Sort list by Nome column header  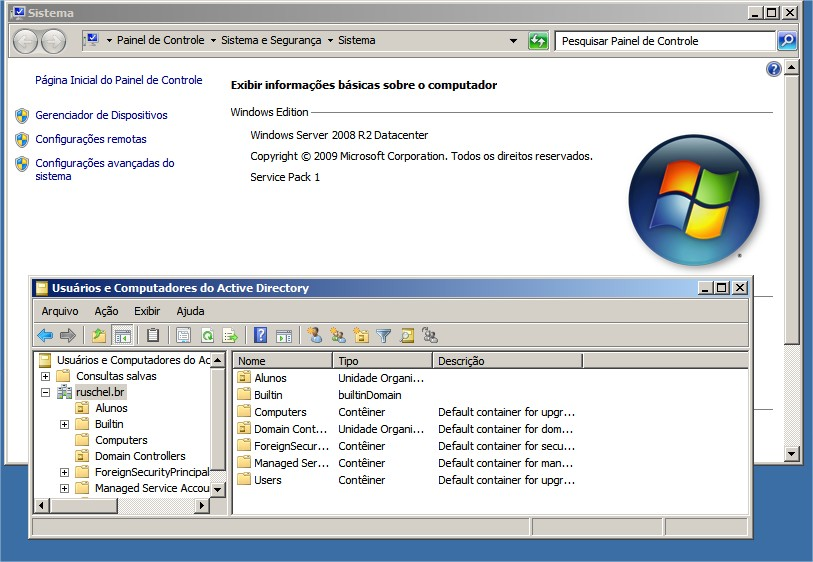283,361
